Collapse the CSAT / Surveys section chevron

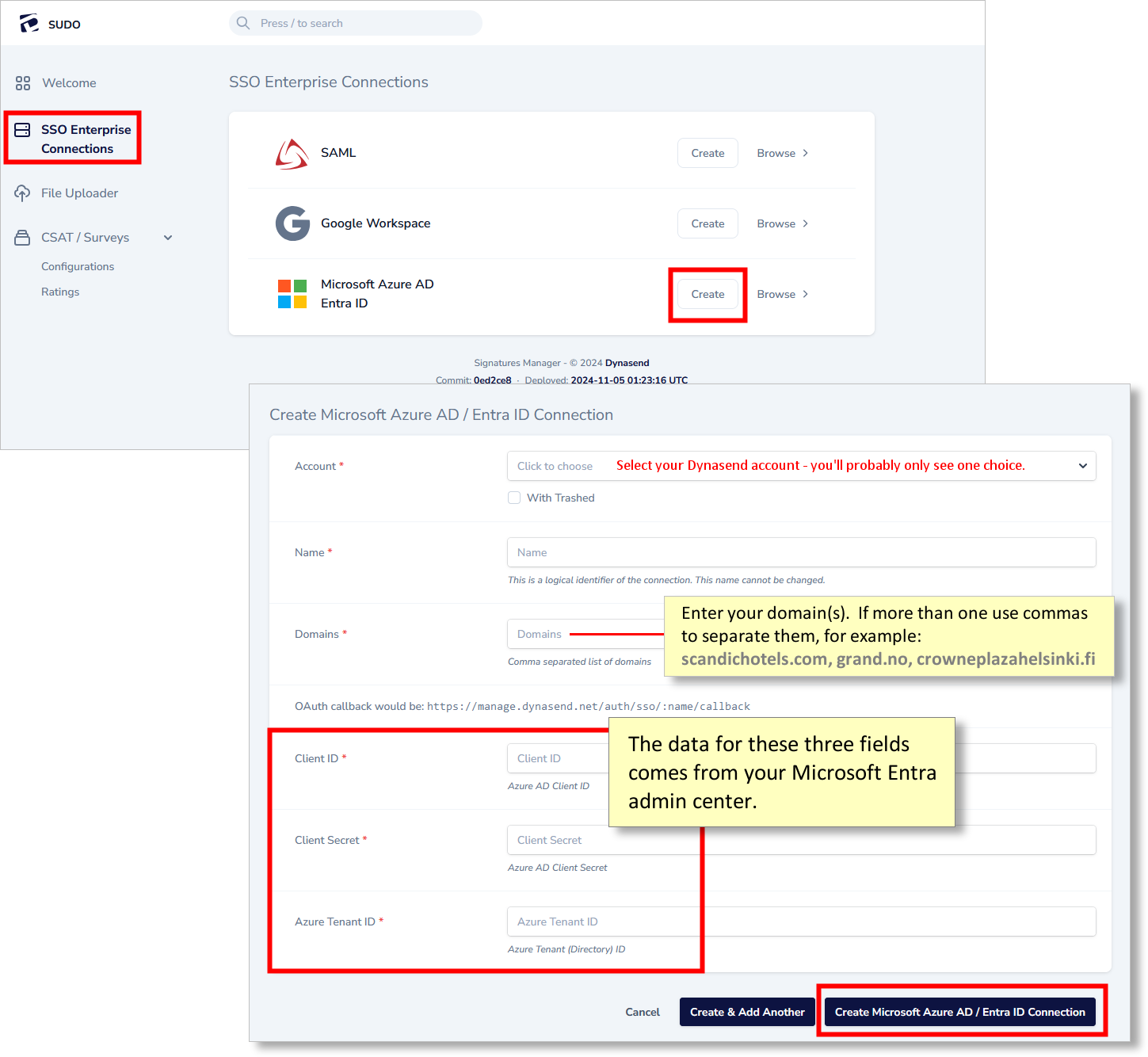(x=168, y=238)
